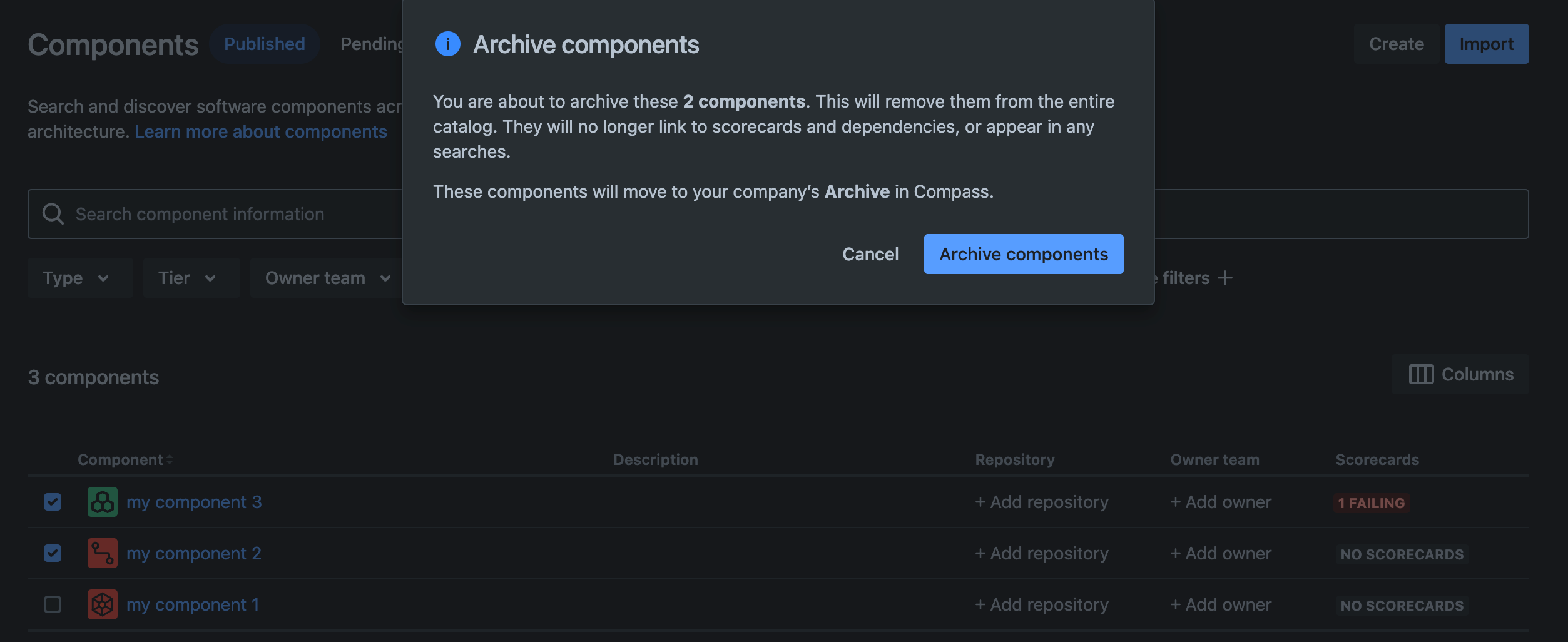Open the Owner team filter dropdown
1568x642 pixels.
[x=326, y=278]
